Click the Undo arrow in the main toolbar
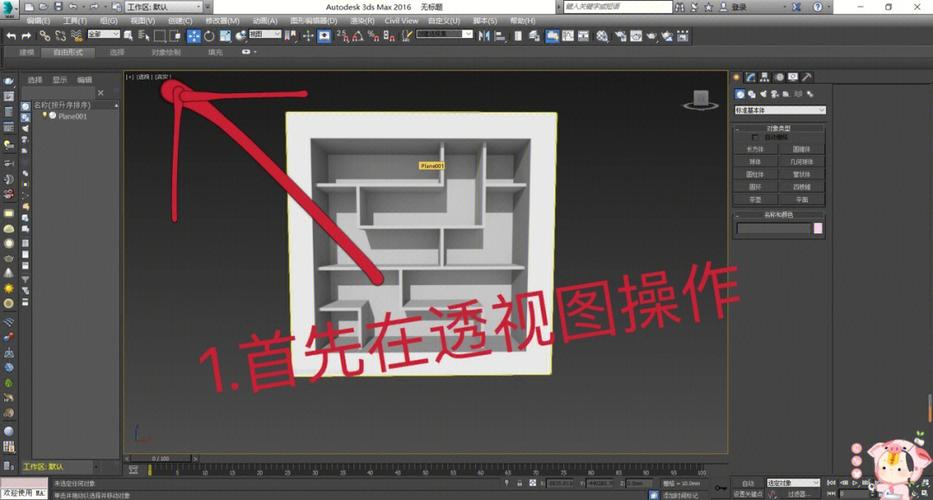This screenshot has width=933, height=500. (11, 36)
